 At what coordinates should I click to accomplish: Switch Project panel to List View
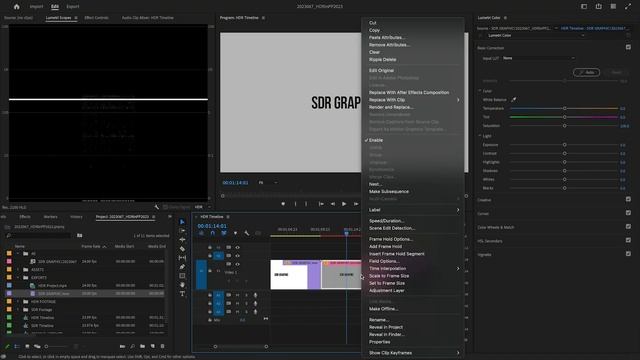[x=17, y=346]
